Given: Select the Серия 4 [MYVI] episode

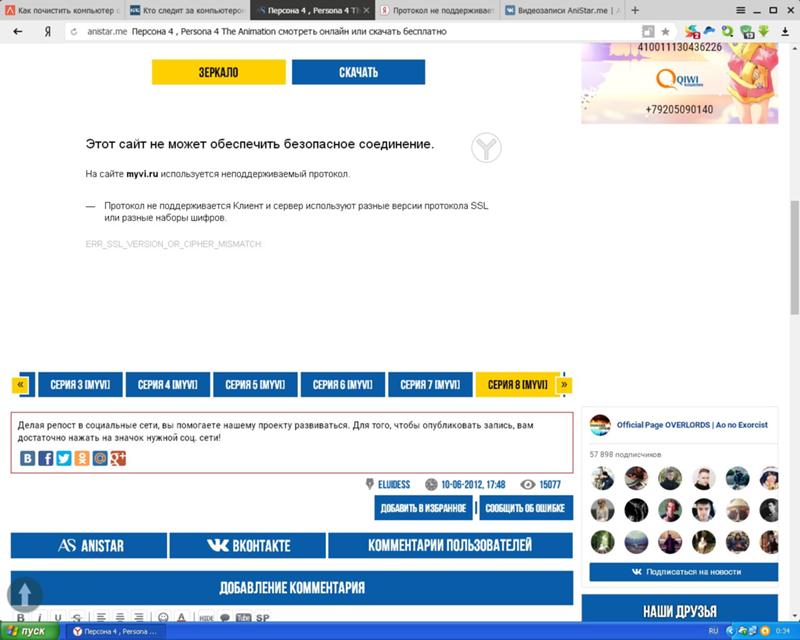Looking at the screenshot, I should (x=168, y=384).
